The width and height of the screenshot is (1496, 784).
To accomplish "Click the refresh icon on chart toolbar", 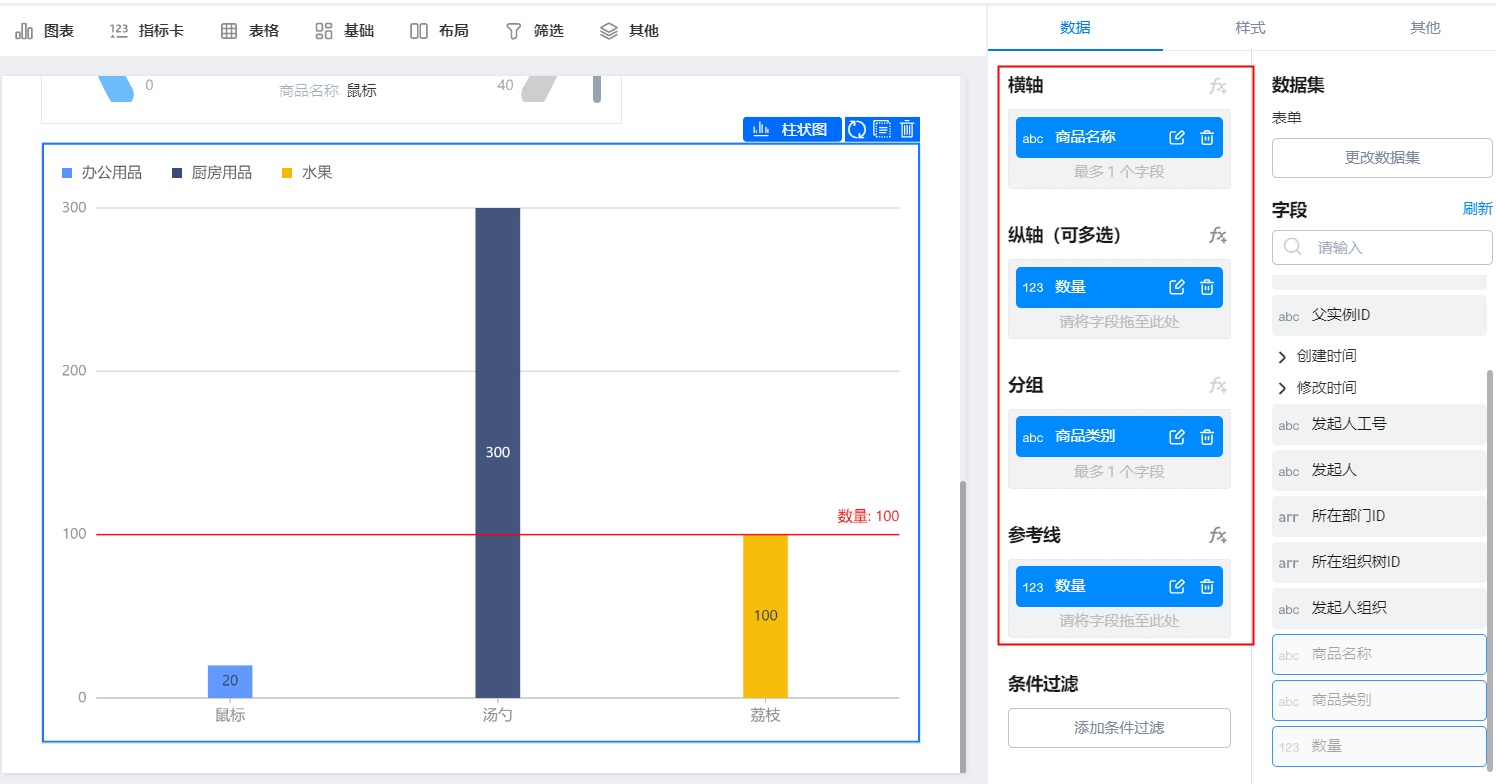I will click(857, 129).
